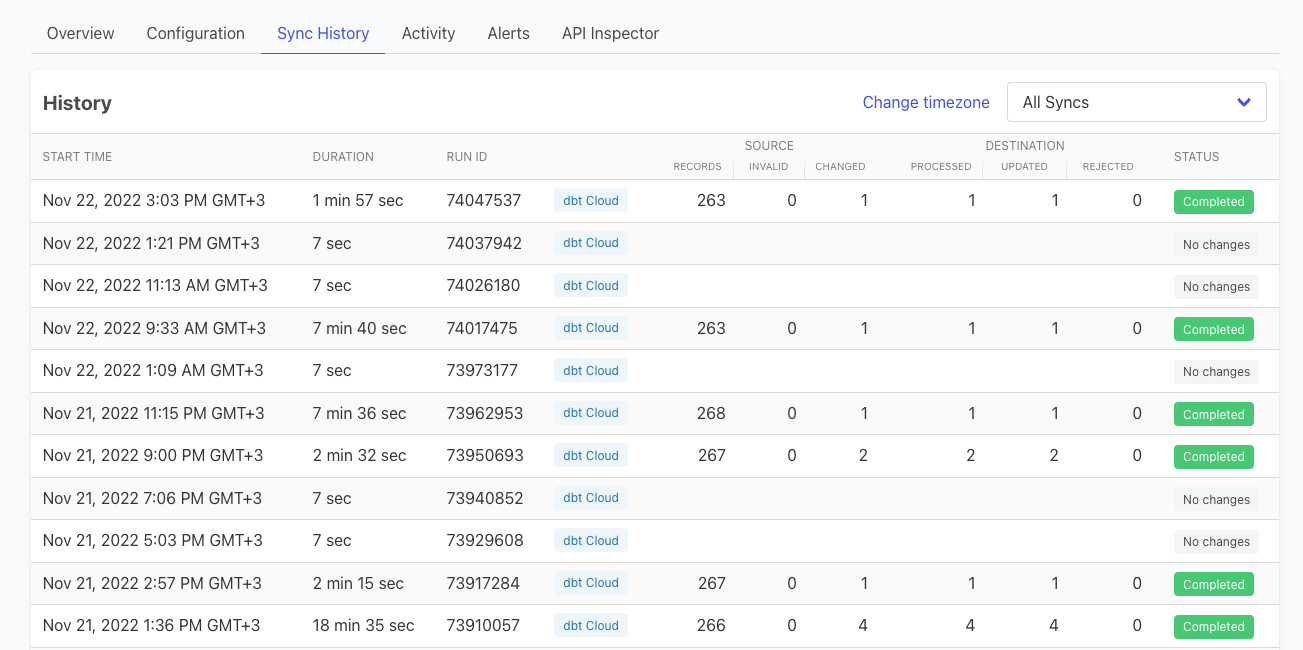The image size is (1303, 650).
Task: Click No changes status for run 73929608
Action: (x=1216, y=542)
